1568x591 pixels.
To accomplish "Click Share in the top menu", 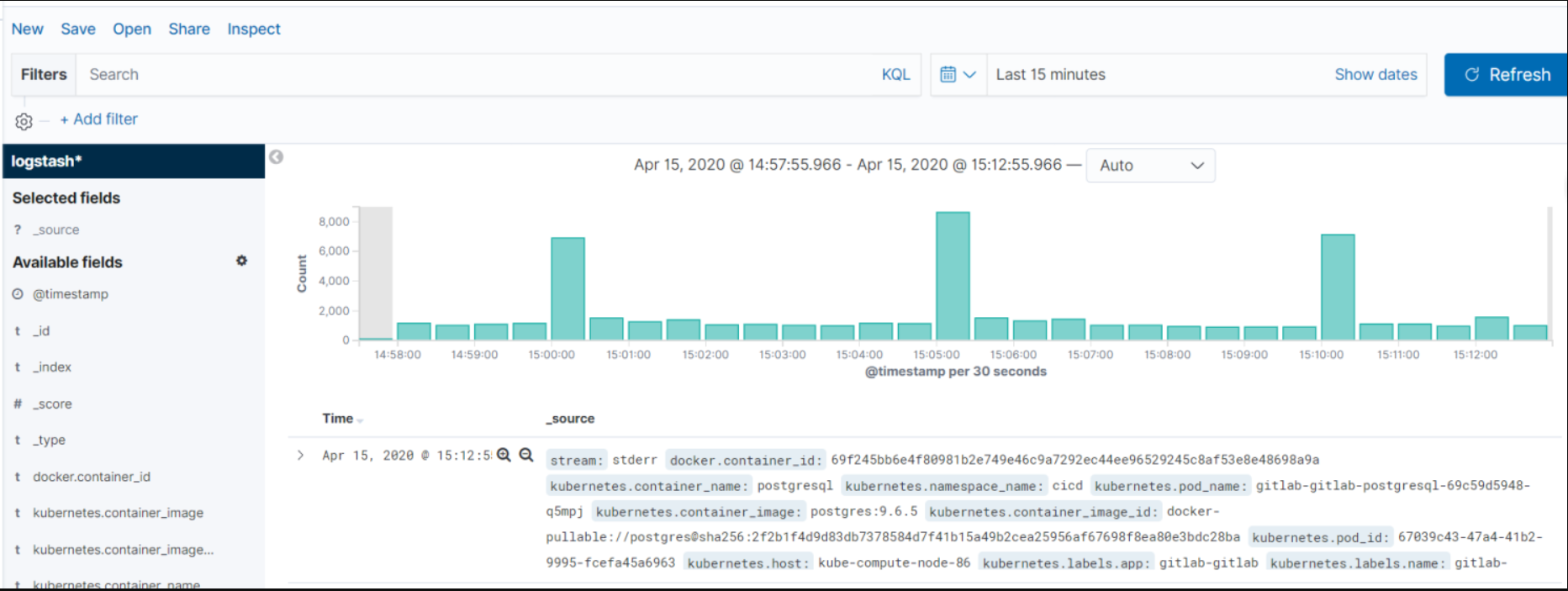I will pos(189,29).
